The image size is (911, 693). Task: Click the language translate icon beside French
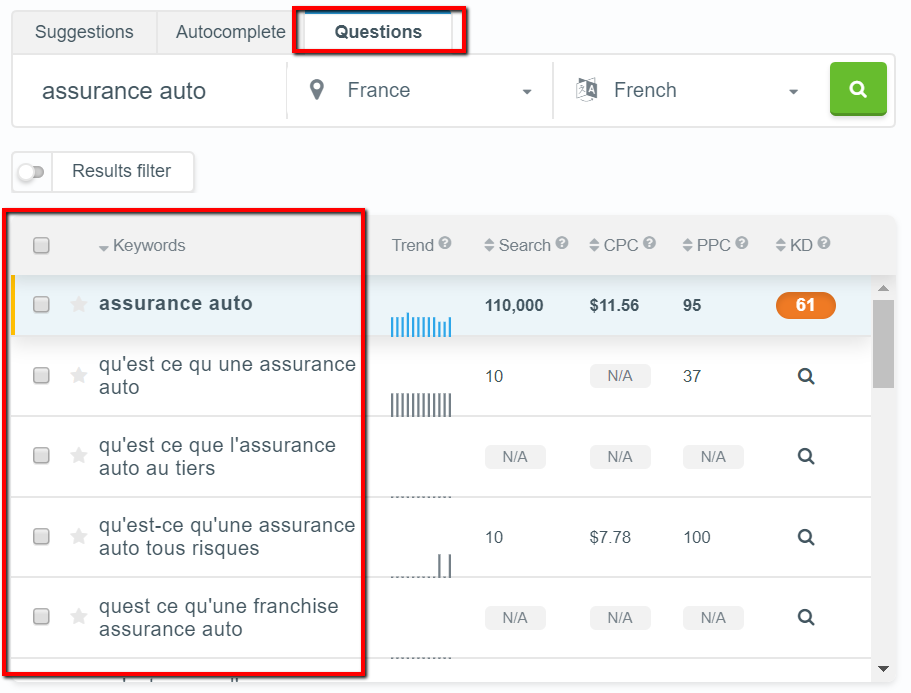(x=586, y=89)
